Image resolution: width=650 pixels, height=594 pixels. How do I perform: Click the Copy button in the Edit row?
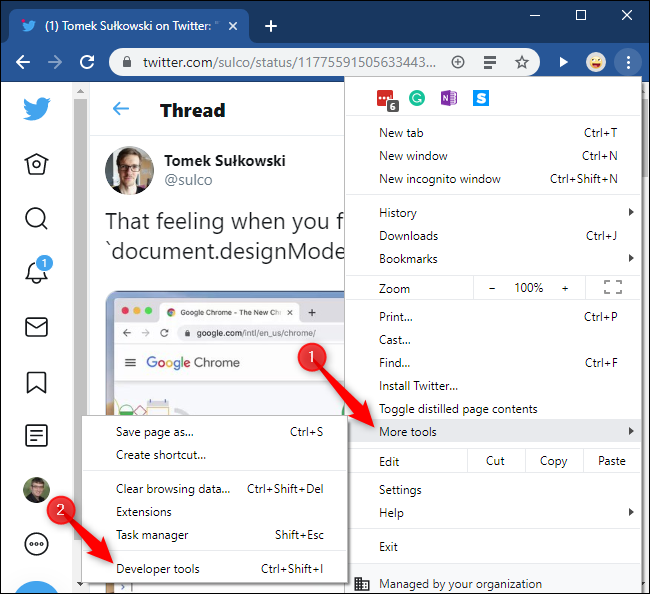point(554,461)
